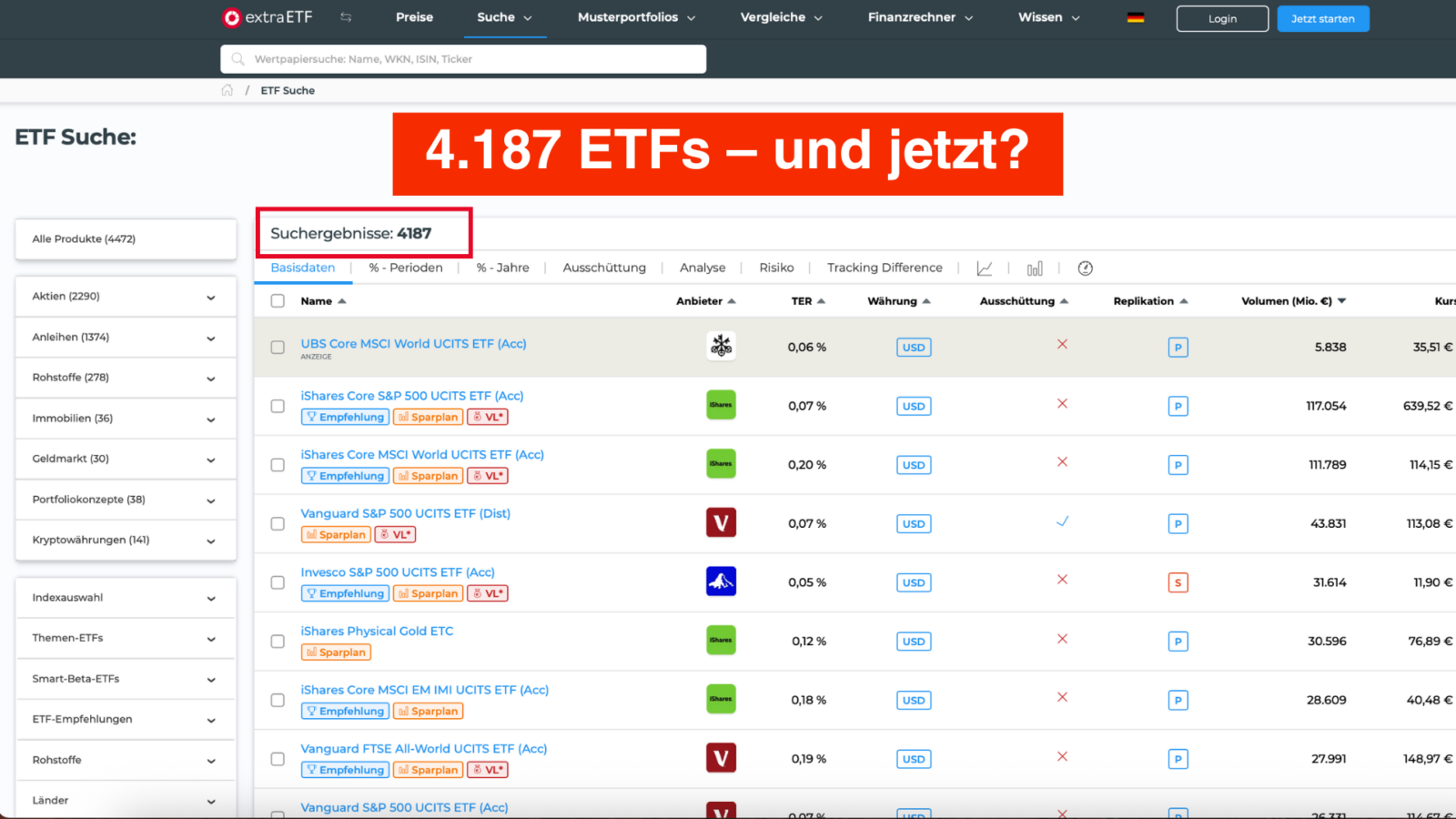Viewport: 1456px width, 819px height.
Task: Check the iShares Core S&P 500 row checkbox
Action: point(278,406)
